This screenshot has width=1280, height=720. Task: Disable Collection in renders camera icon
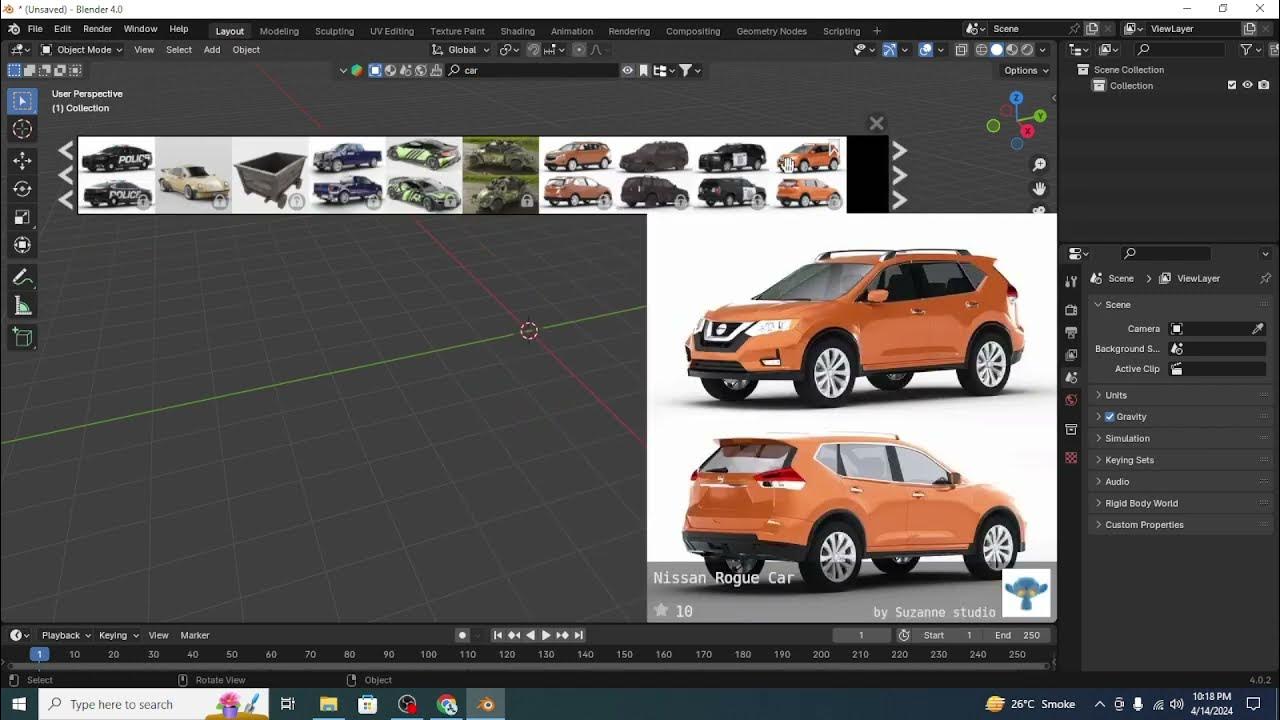pos(1263,86)
